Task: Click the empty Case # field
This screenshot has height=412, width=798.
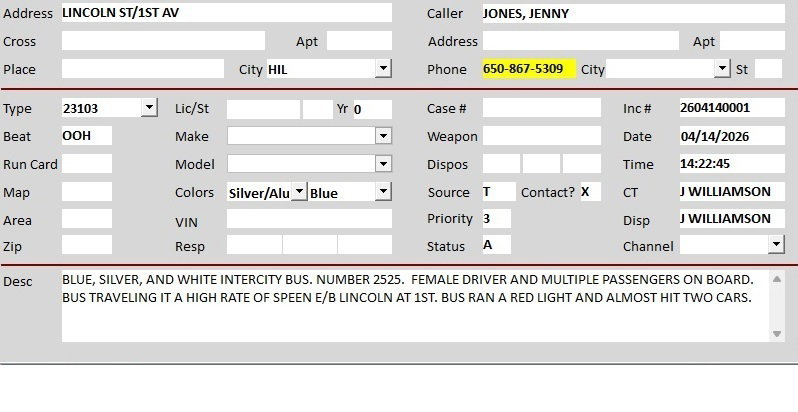Action: pos(541,108)
